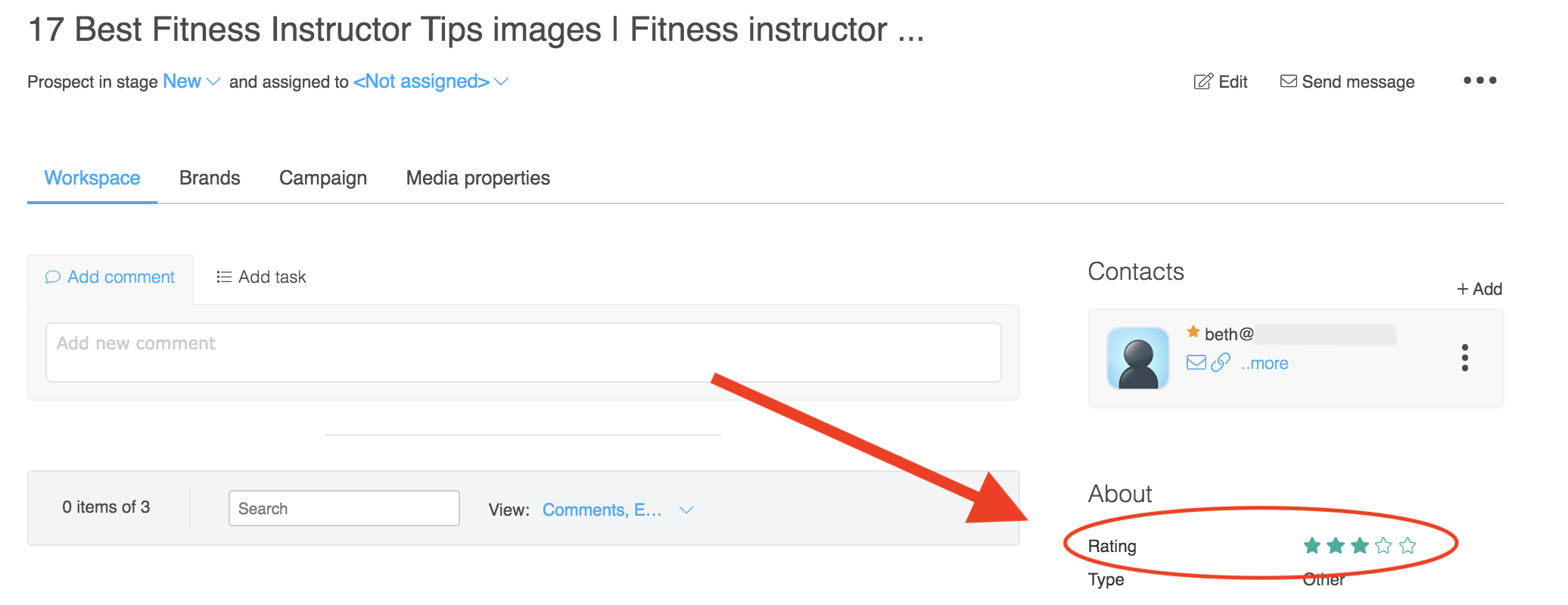Open the contact's vertical kebab menu

pyautogui.click(x=1465, y=358)
